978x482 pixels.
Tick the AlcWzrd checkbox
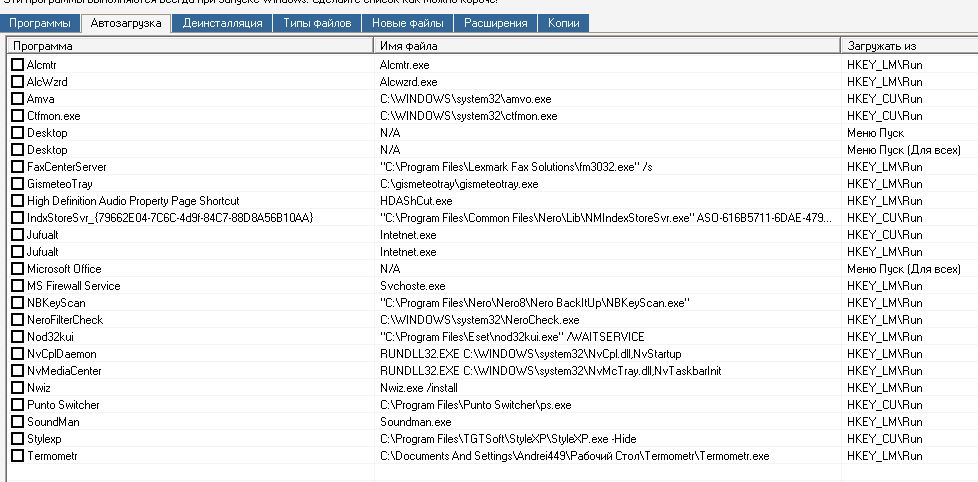coord(17,82)
